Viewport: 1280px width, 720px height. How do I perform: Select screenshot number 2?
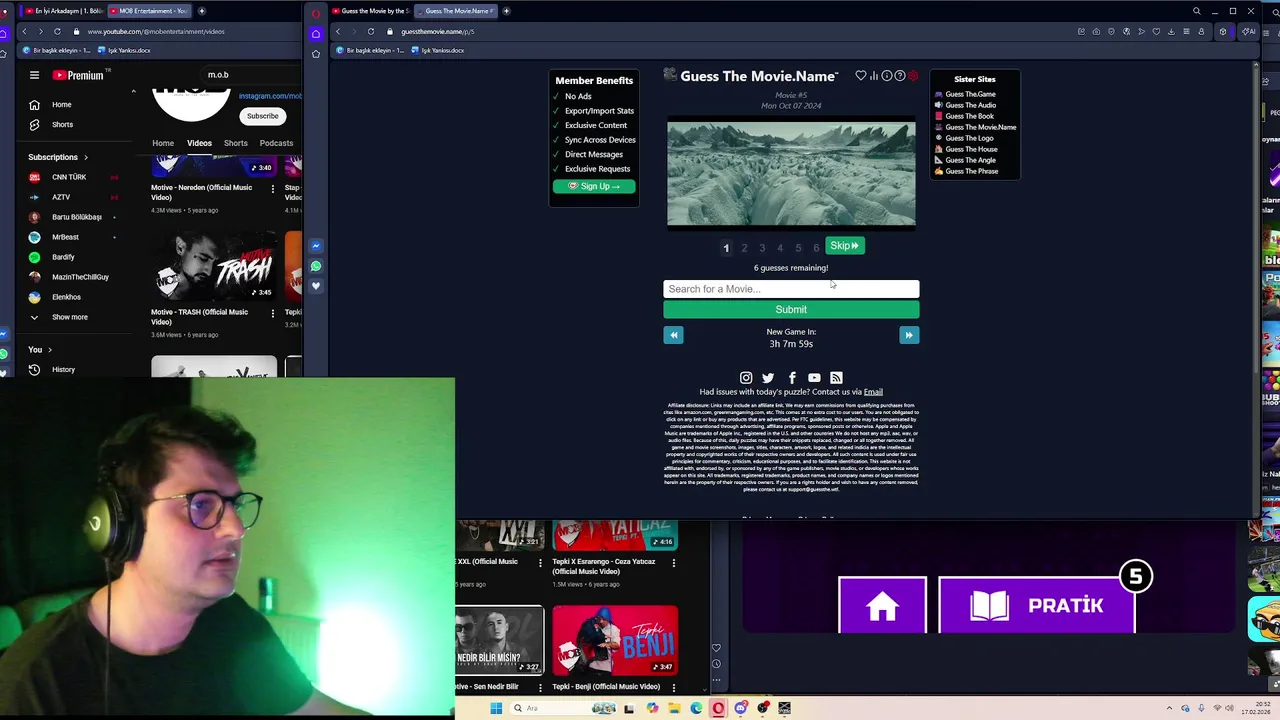click(744, 248)
